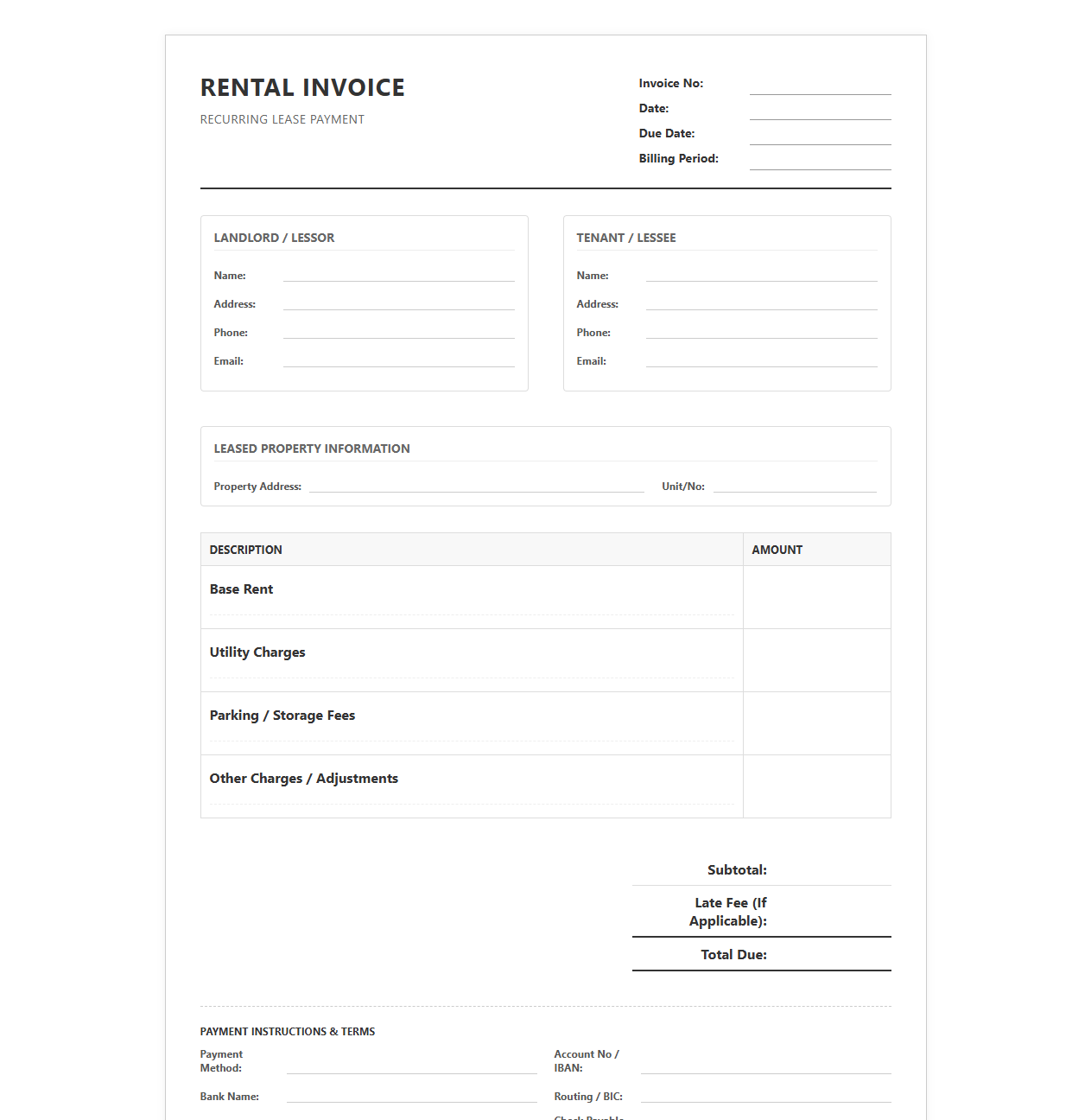Screen dimensions: 1091x1120
Task: Click the Invoice No field line
Action: [820, 86]
